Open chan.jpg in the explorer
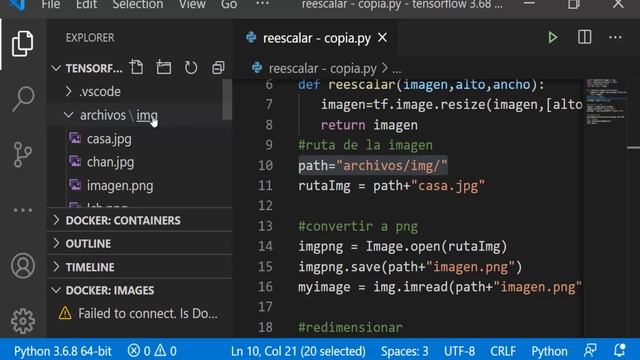 point(110,162)
